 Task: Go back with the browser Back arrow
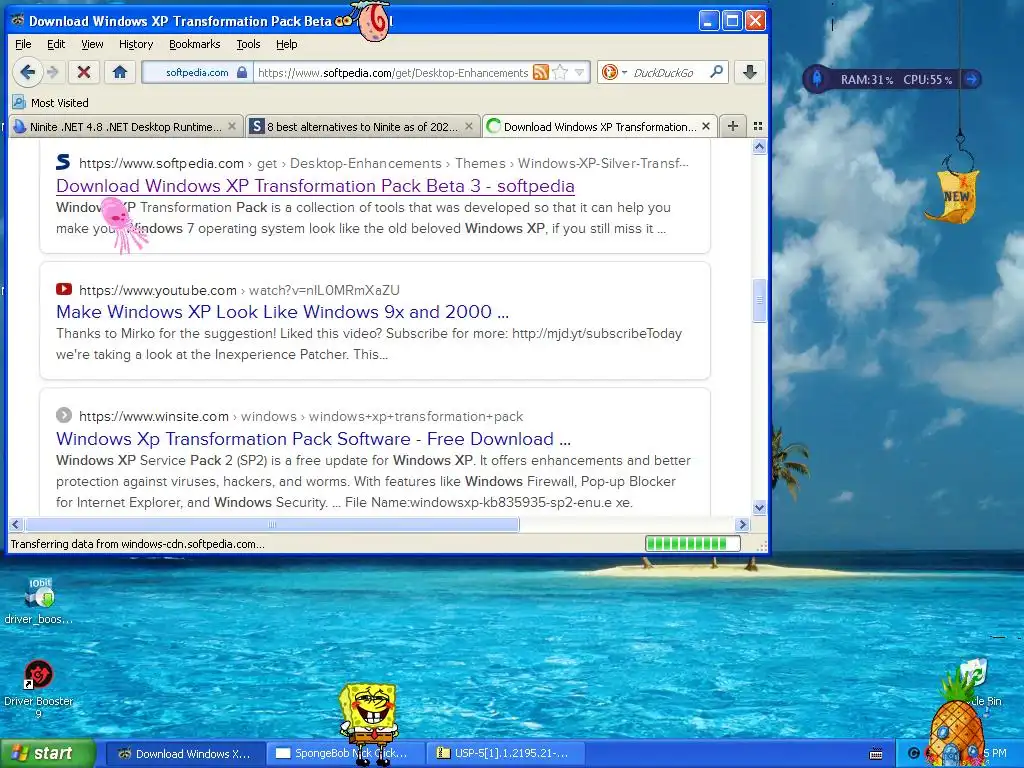[x=27, y=72]
